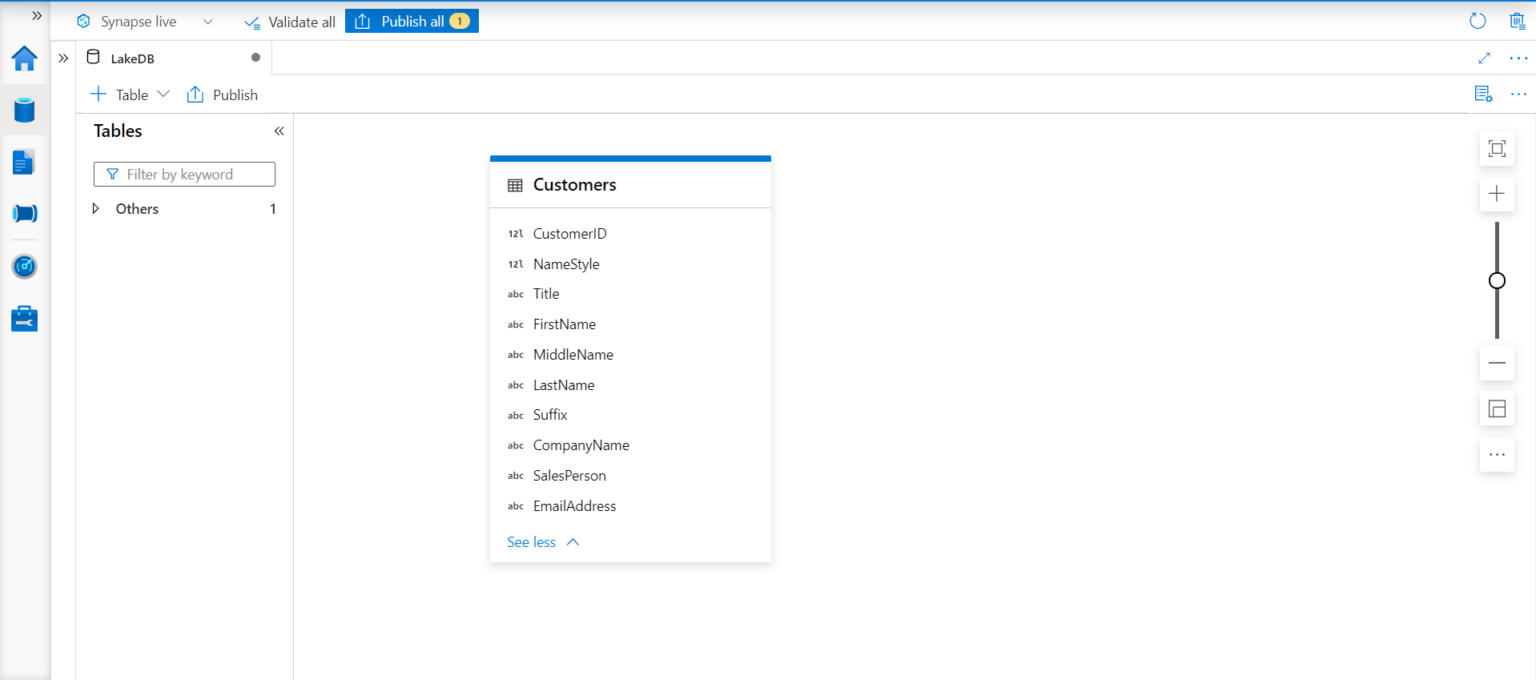Select the Home hub icon
Viewport: 1536px width, 680px height.
[23, 59]
